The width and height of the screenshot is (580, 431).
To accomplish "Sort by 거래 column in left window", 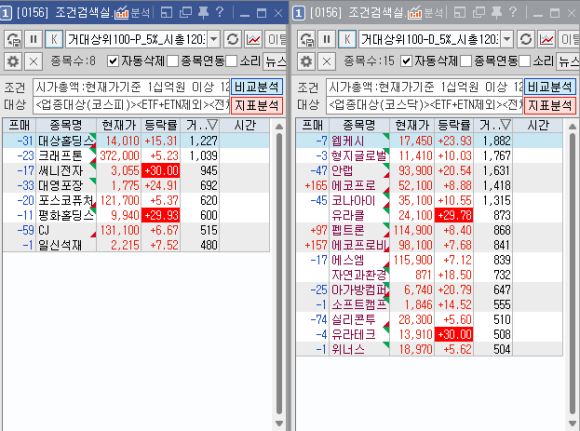I will 200,125.
